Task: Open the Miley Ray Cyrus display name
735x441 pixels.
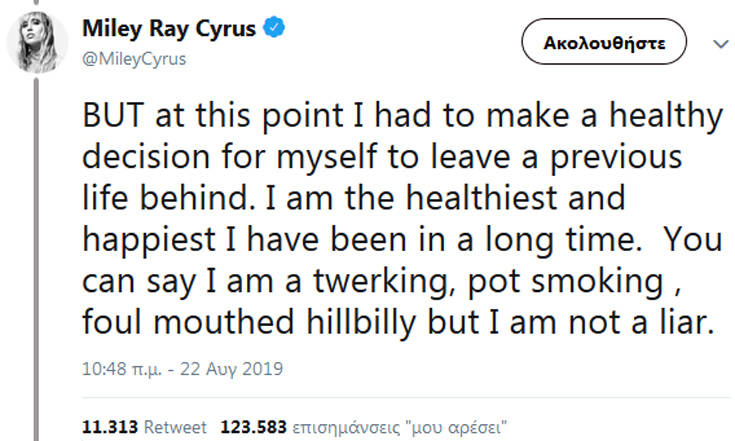Action: pyautogui.click(x=170, y=29)
